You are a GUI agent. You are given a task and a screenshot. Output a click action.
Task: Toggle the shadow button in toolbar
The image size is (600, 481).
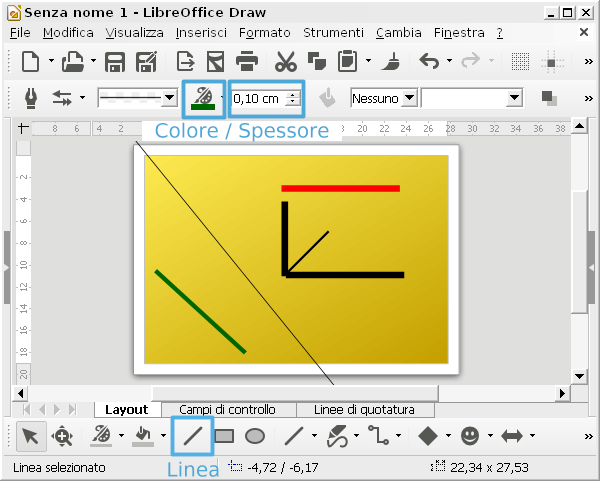pyautogui.click(x=548, y=98)
